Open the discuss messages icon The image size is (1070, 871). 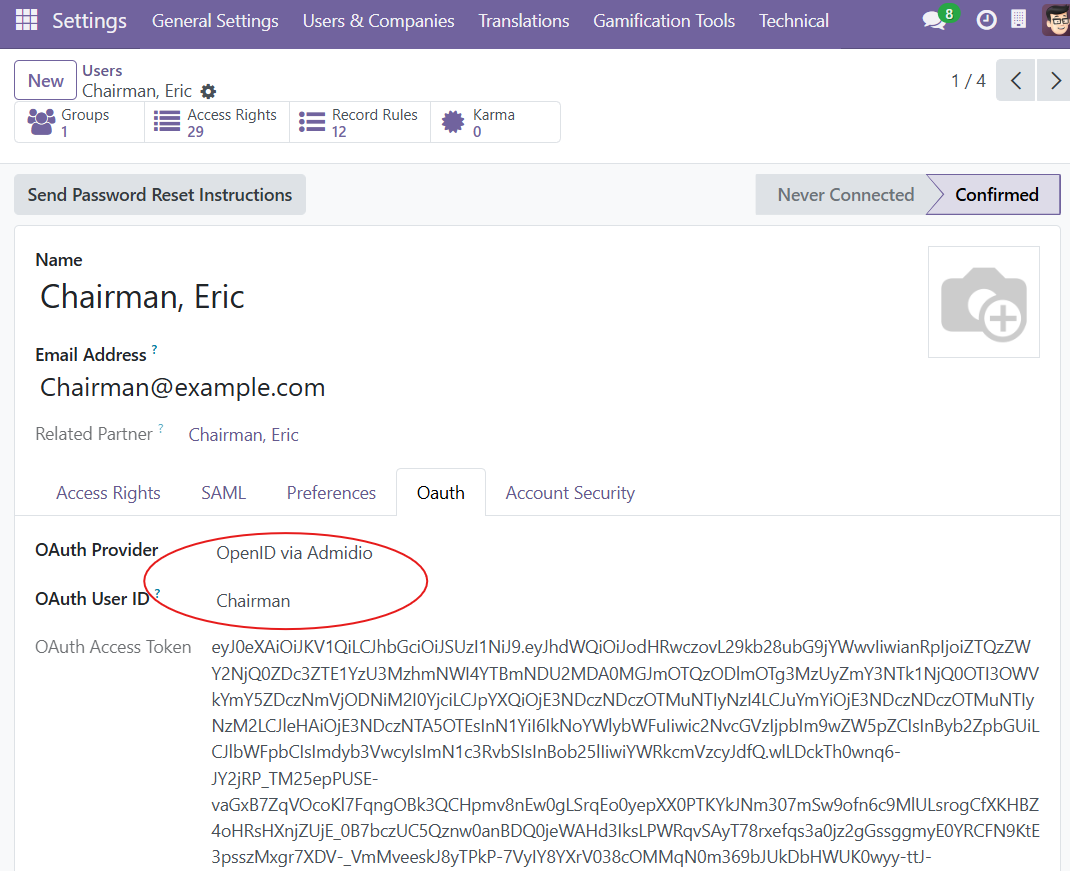pyautogui.click(x=934, y=21)
